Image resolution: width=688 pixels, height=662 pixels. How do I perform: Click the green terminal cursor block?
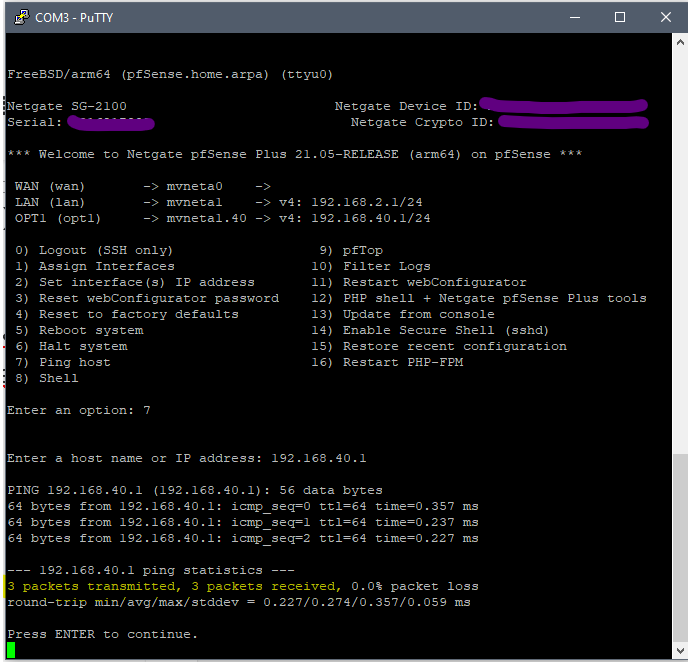point(11,650)
